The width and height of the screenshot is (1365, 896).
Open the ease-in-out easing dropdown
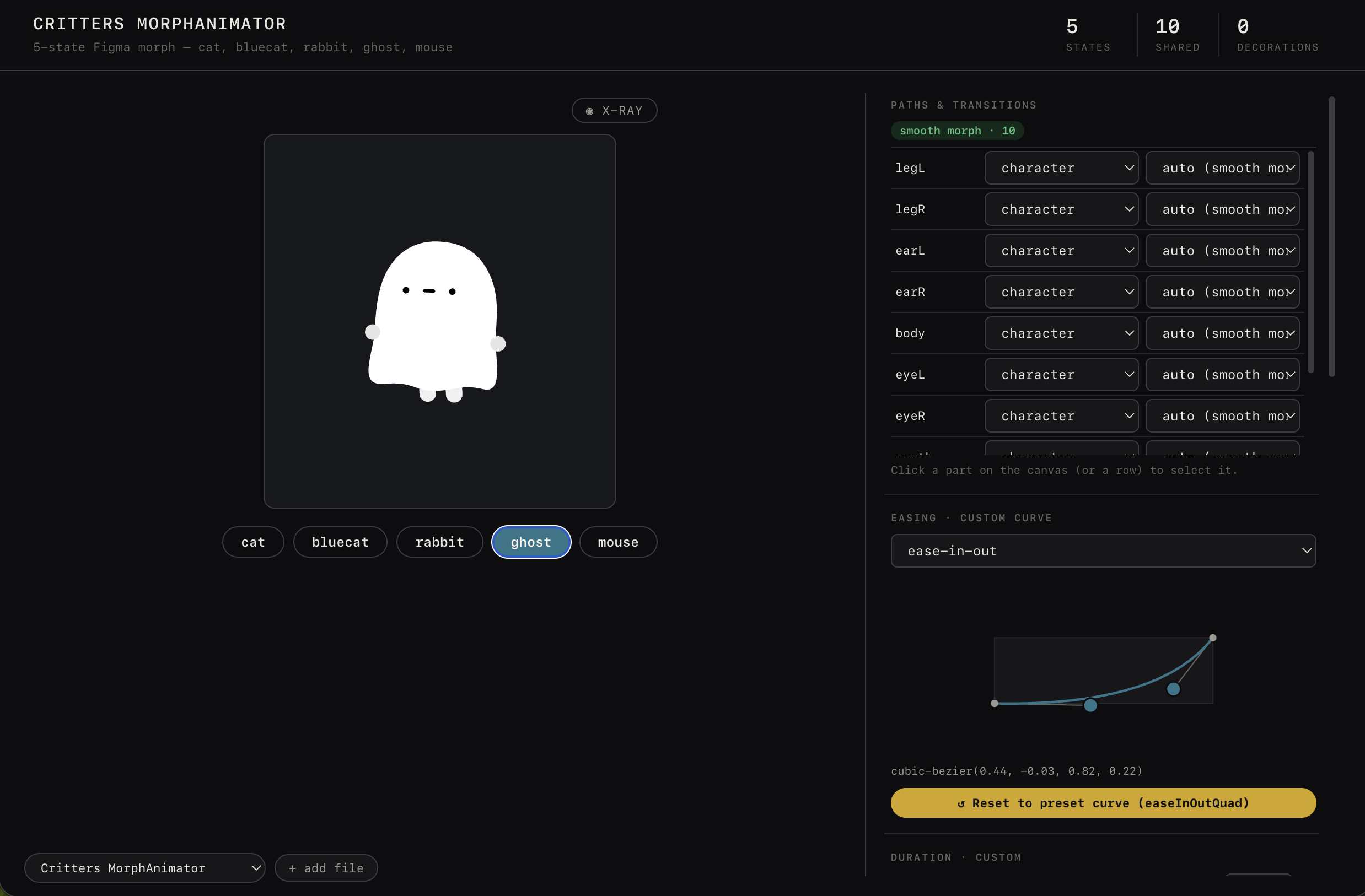[1103, 551]
